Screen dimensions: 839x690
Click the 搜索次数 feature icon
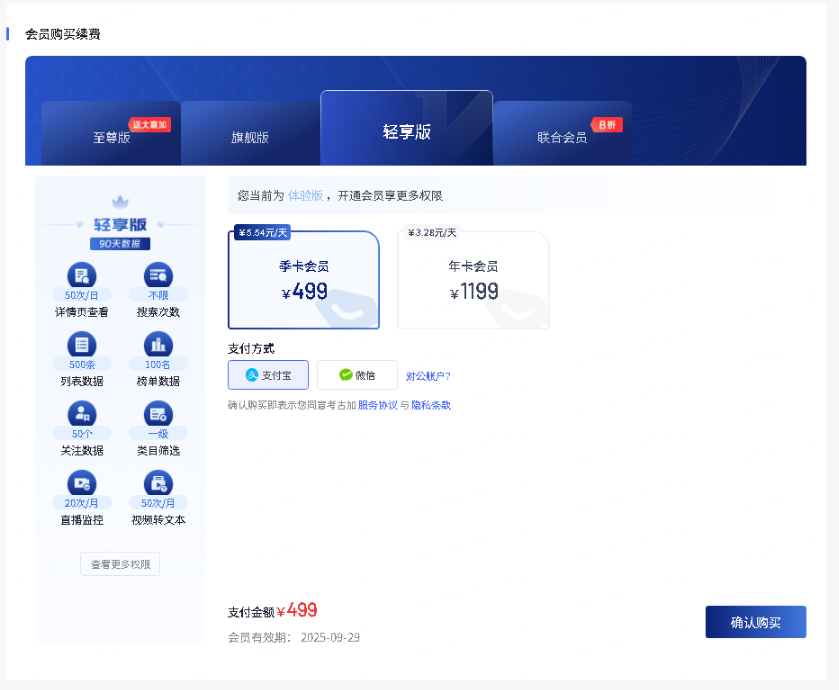158,275
